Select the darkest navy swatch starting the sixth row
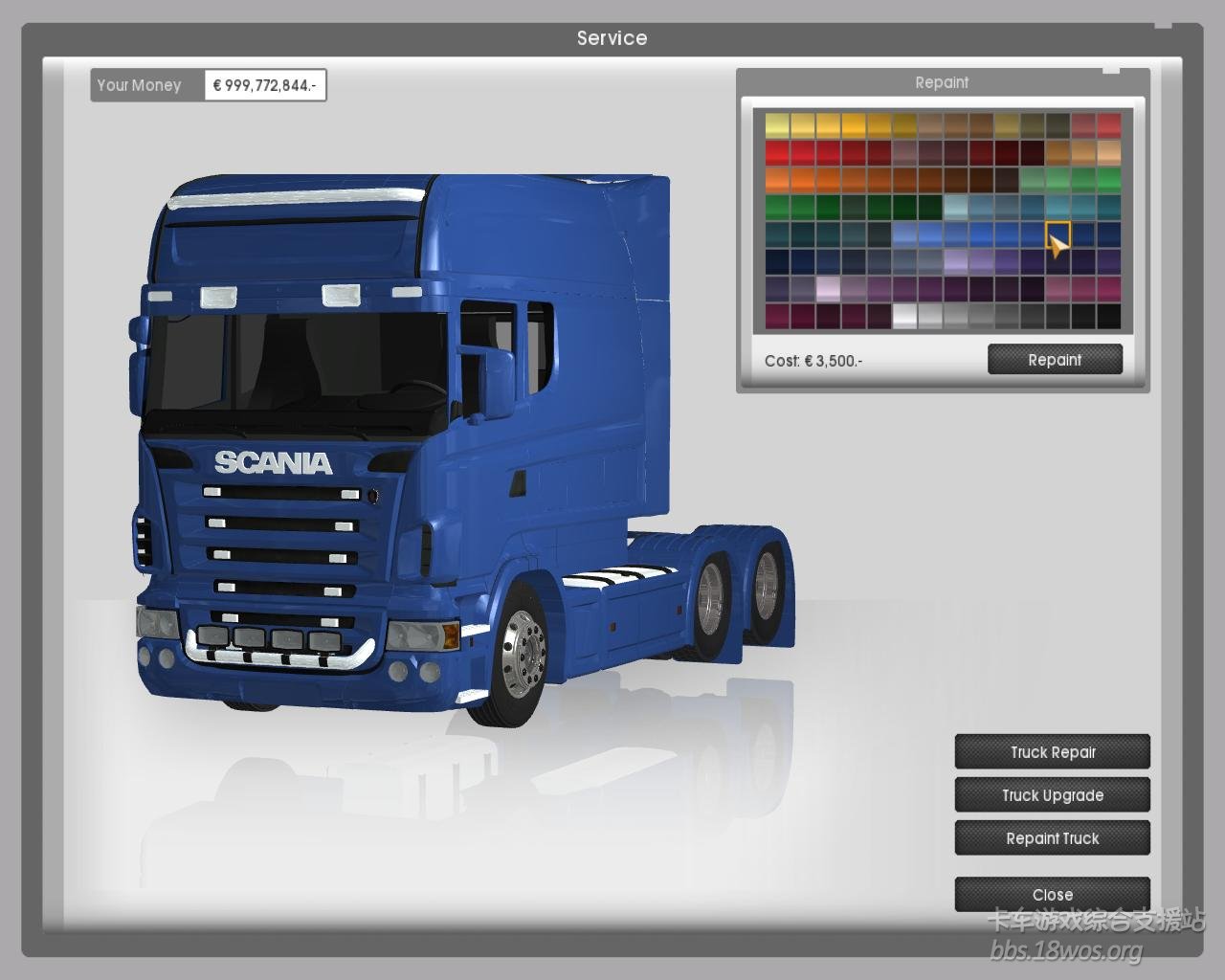This screenshot has width=1225, height=980. pos(777,261)
